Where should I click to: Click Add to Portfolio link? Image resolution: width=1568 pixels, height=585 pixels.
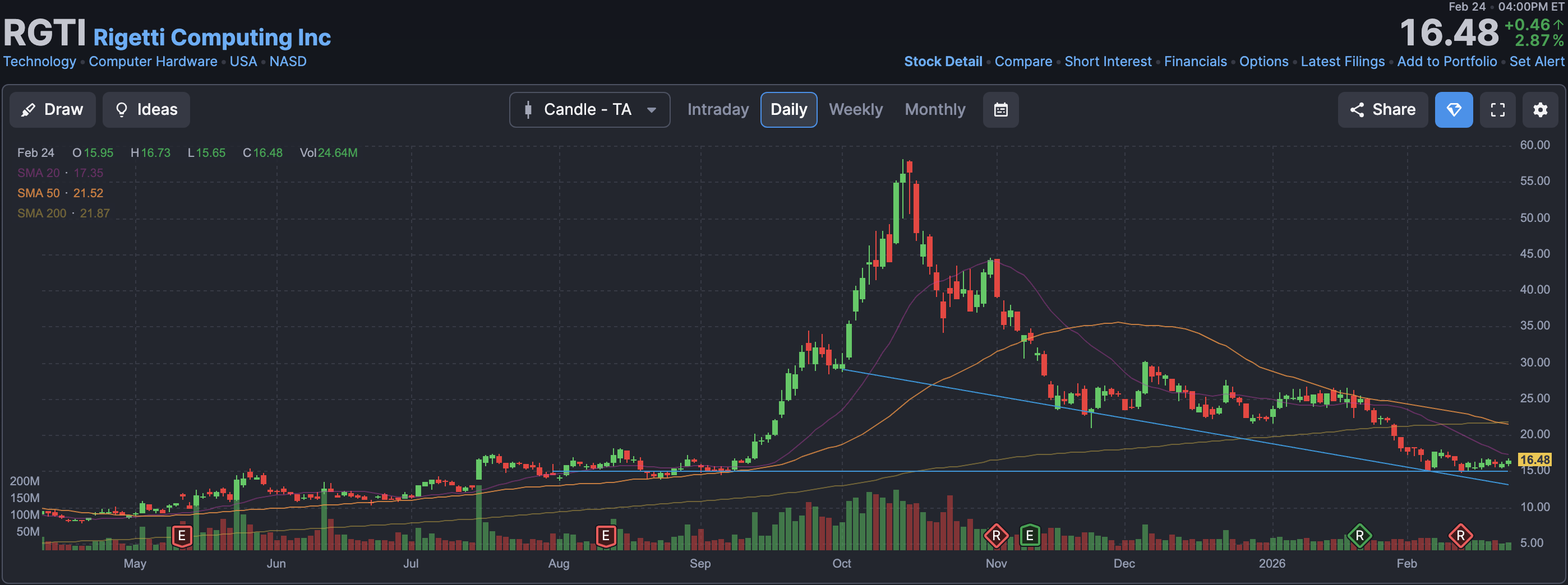(x=1447, y=62)
